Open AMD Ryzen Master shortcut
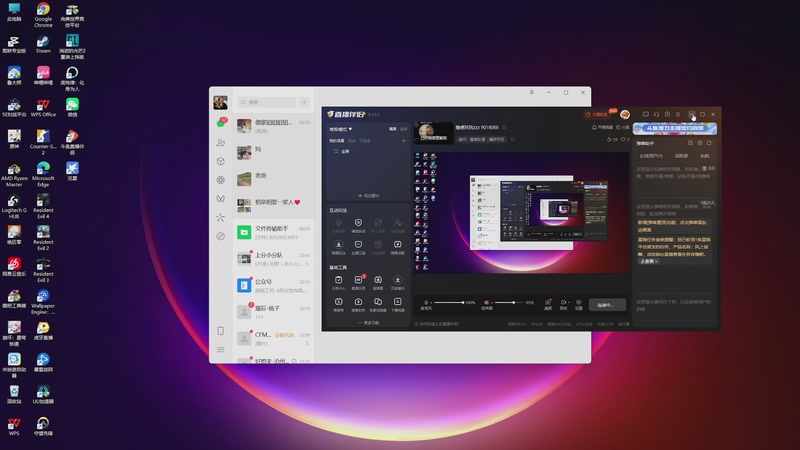Viewport: 800px width, 450px height. [14, 173]
